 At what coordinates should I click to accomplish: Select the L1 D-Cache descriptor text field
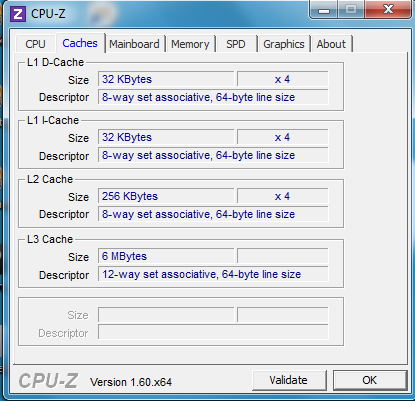click(213, 97)
